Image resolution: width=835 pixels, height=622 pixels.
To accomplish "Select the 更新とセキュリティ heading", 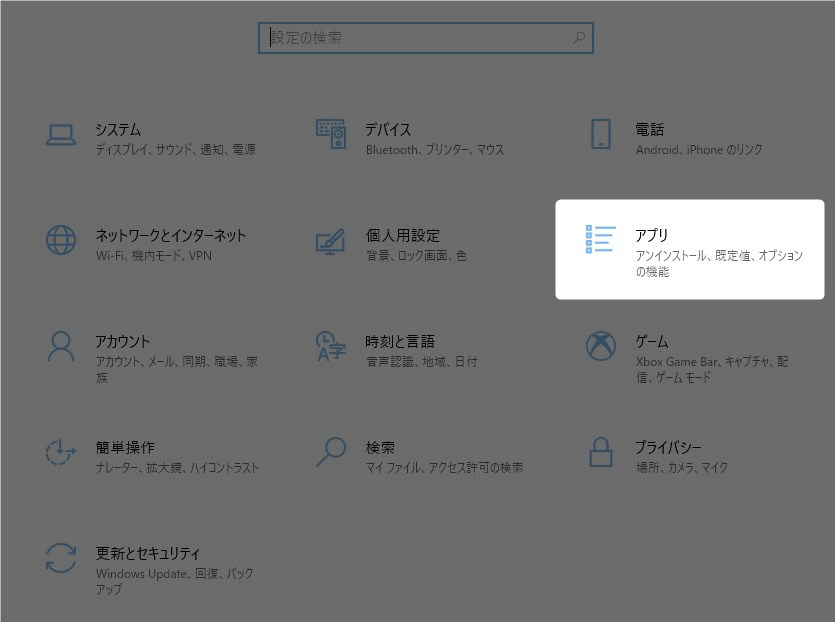I will [x=148, y=553].
